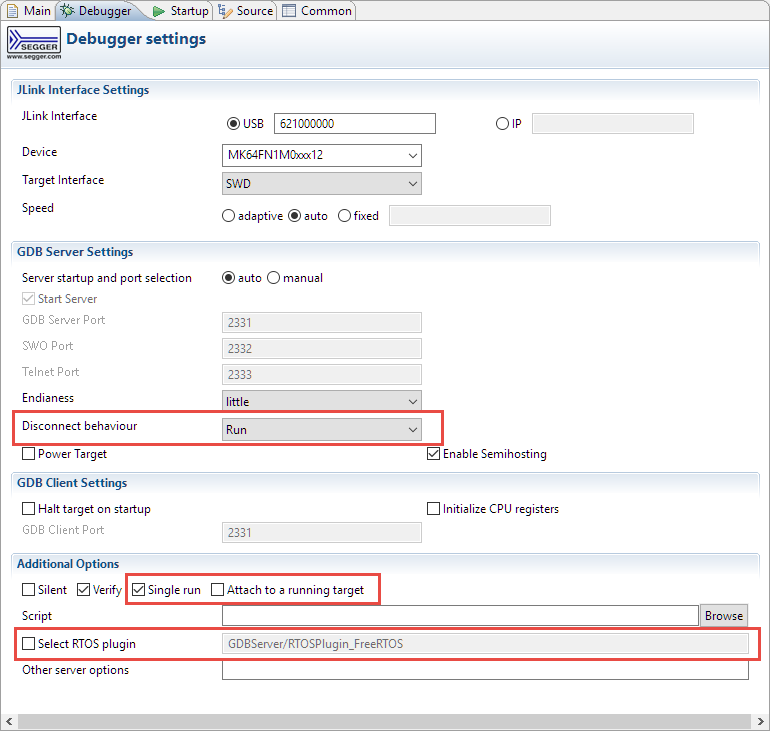Expand the Disconnect behaviour dropdown
The height and width of the screenshot is (731, 770).
(x=321, y=430)
